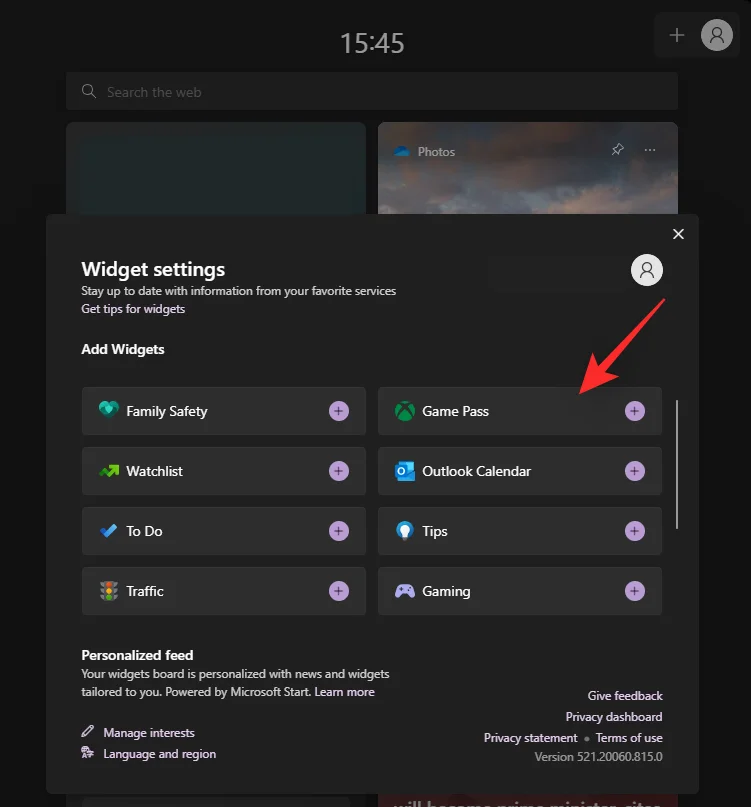Screen dimensions: 751x807
Task: Click the Family Safety heart icon
Action: pyautogui.click(x=109, y=410)
